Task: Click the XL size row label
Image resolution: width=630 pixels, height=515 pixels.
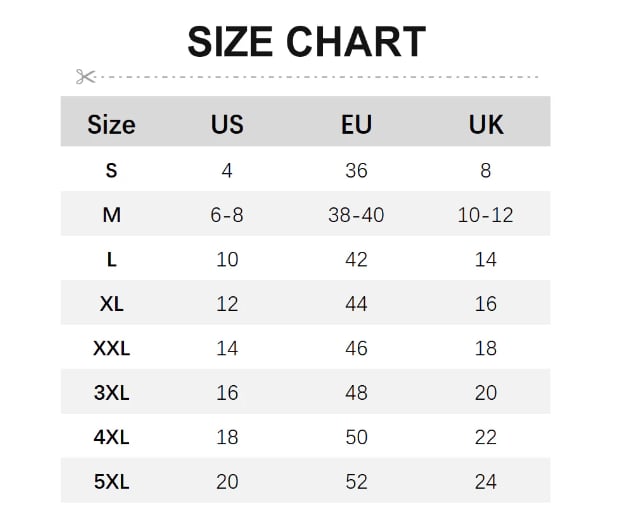Action: [111, 304]
